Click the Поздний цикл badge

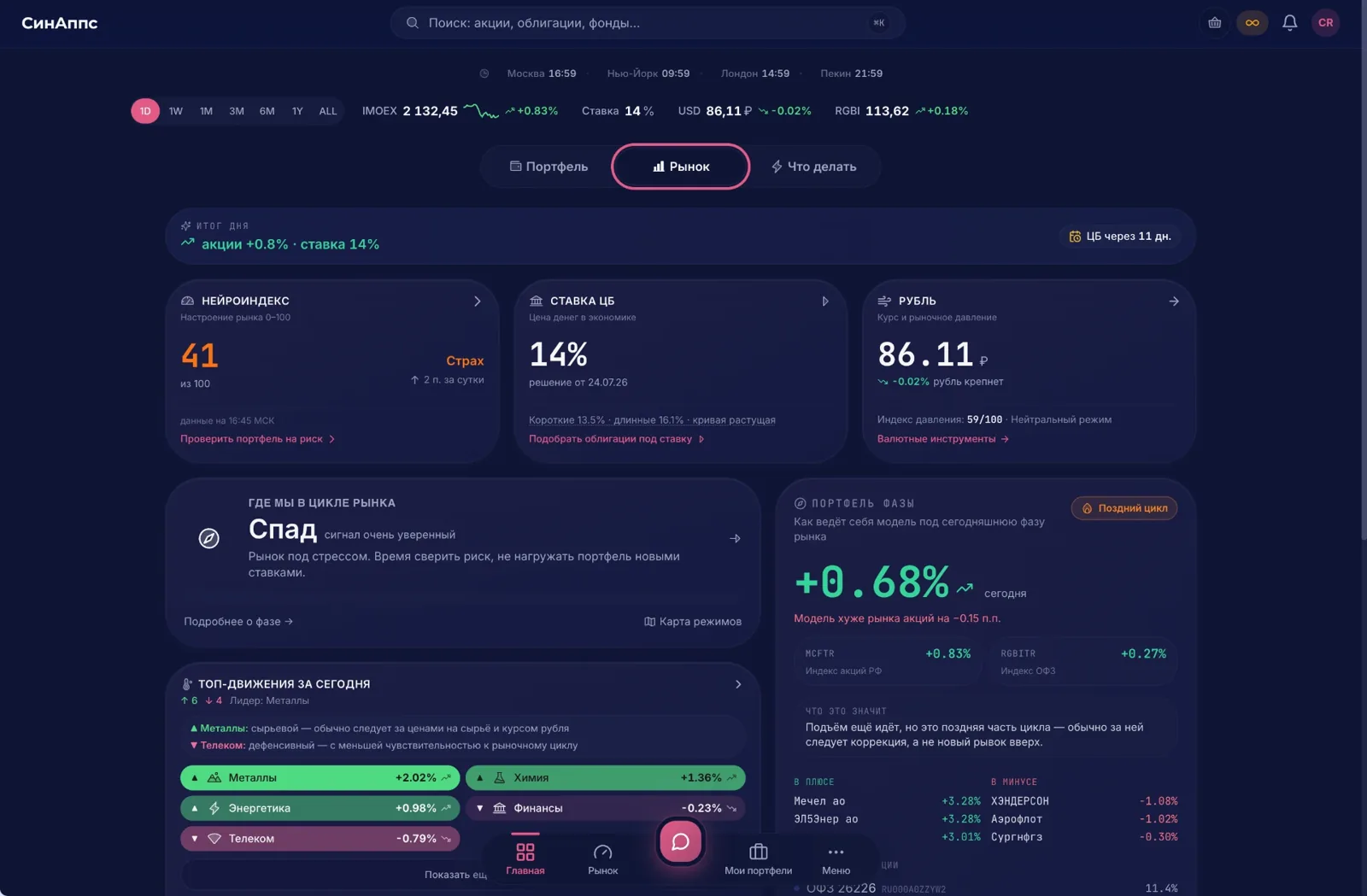[1124, 508]
